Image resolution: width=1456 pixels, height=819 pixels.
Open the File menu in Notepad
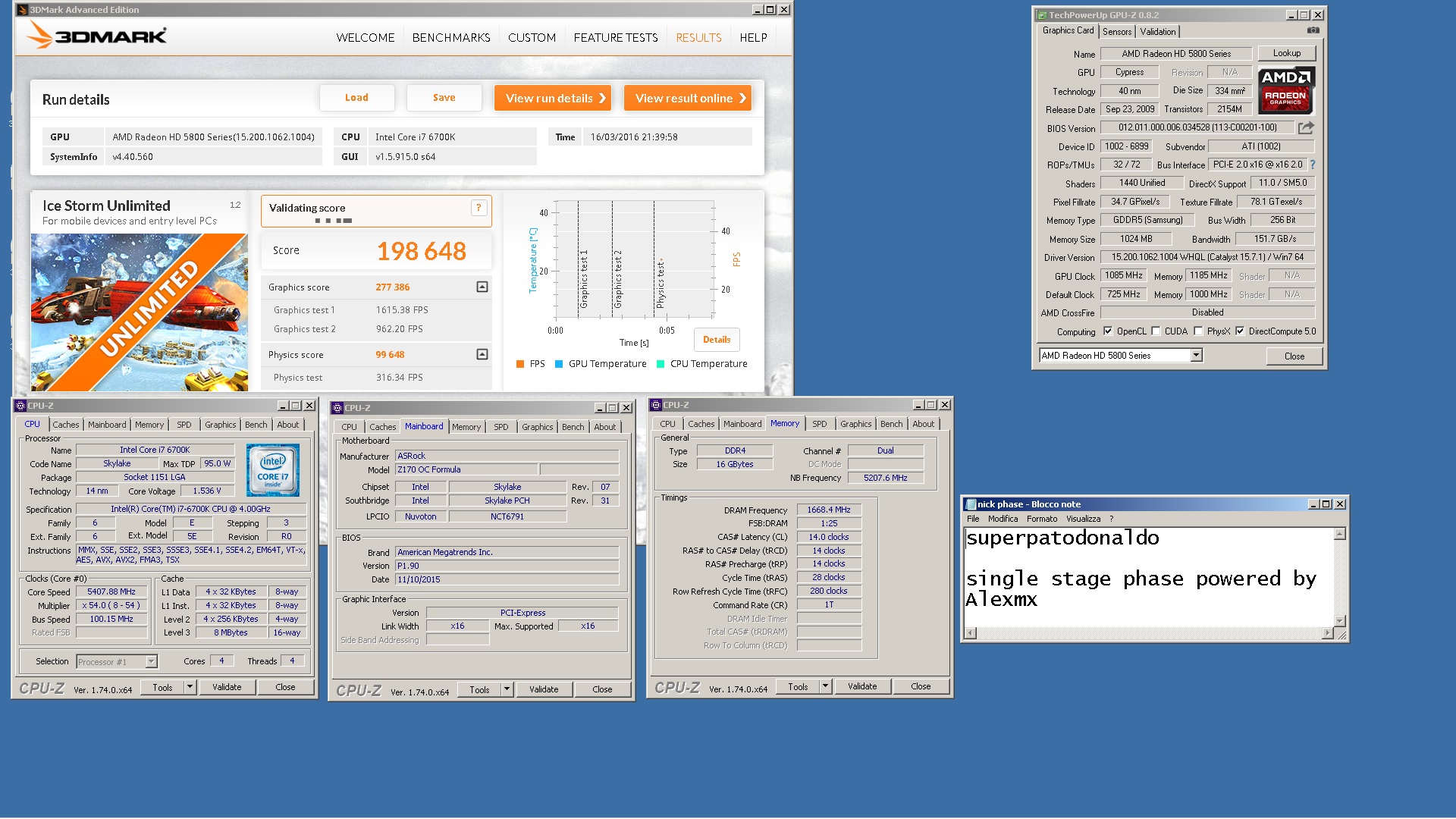click(973, 519)
